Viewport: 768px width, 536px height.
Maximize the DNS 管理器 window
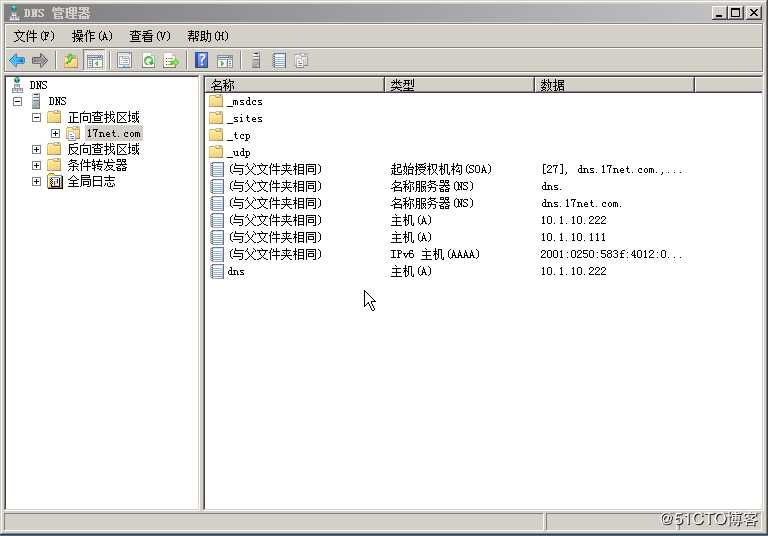point(735,13)
